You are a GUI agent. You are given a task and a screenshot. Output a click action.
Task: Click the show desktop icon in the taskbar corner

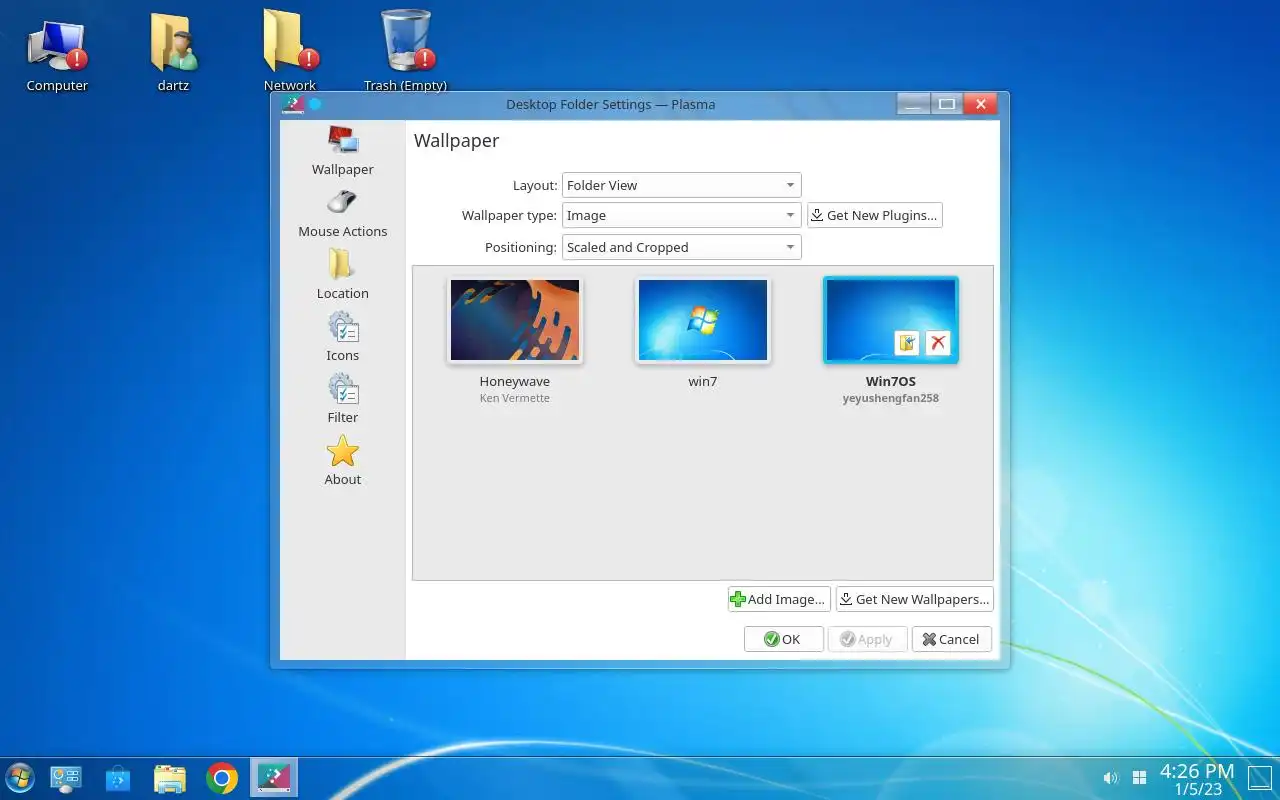tap(1260, 778)
